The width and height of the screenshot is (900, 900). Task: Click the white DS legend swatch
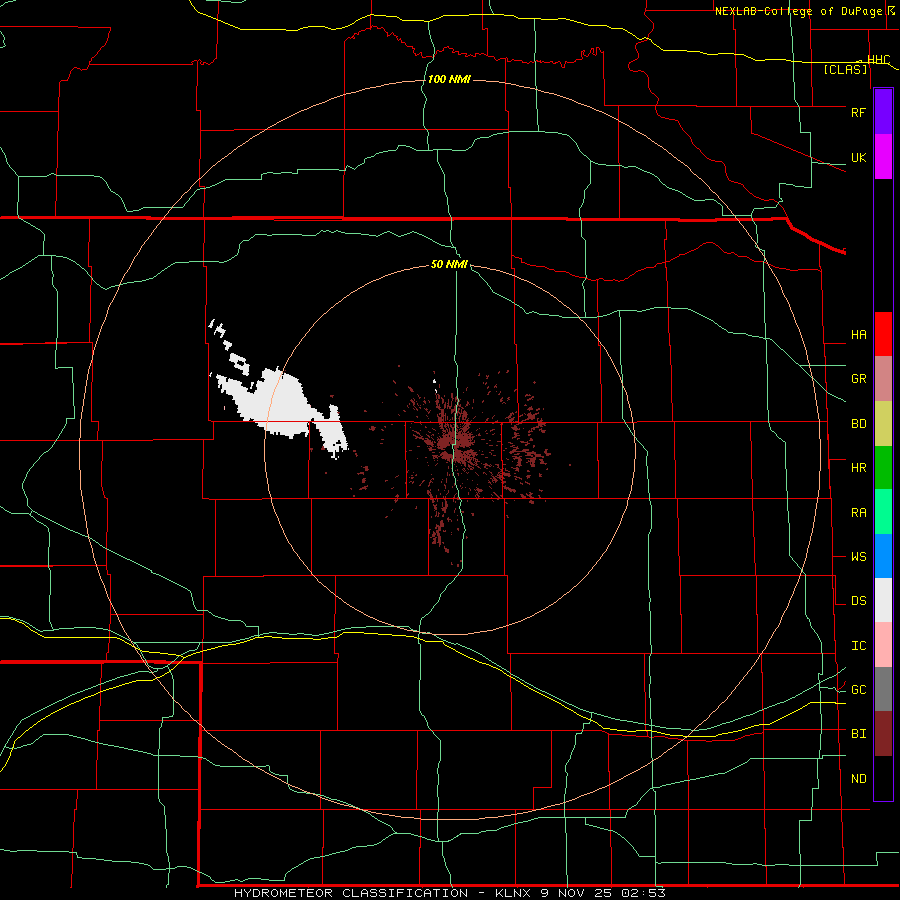click(x=883, y=600)
